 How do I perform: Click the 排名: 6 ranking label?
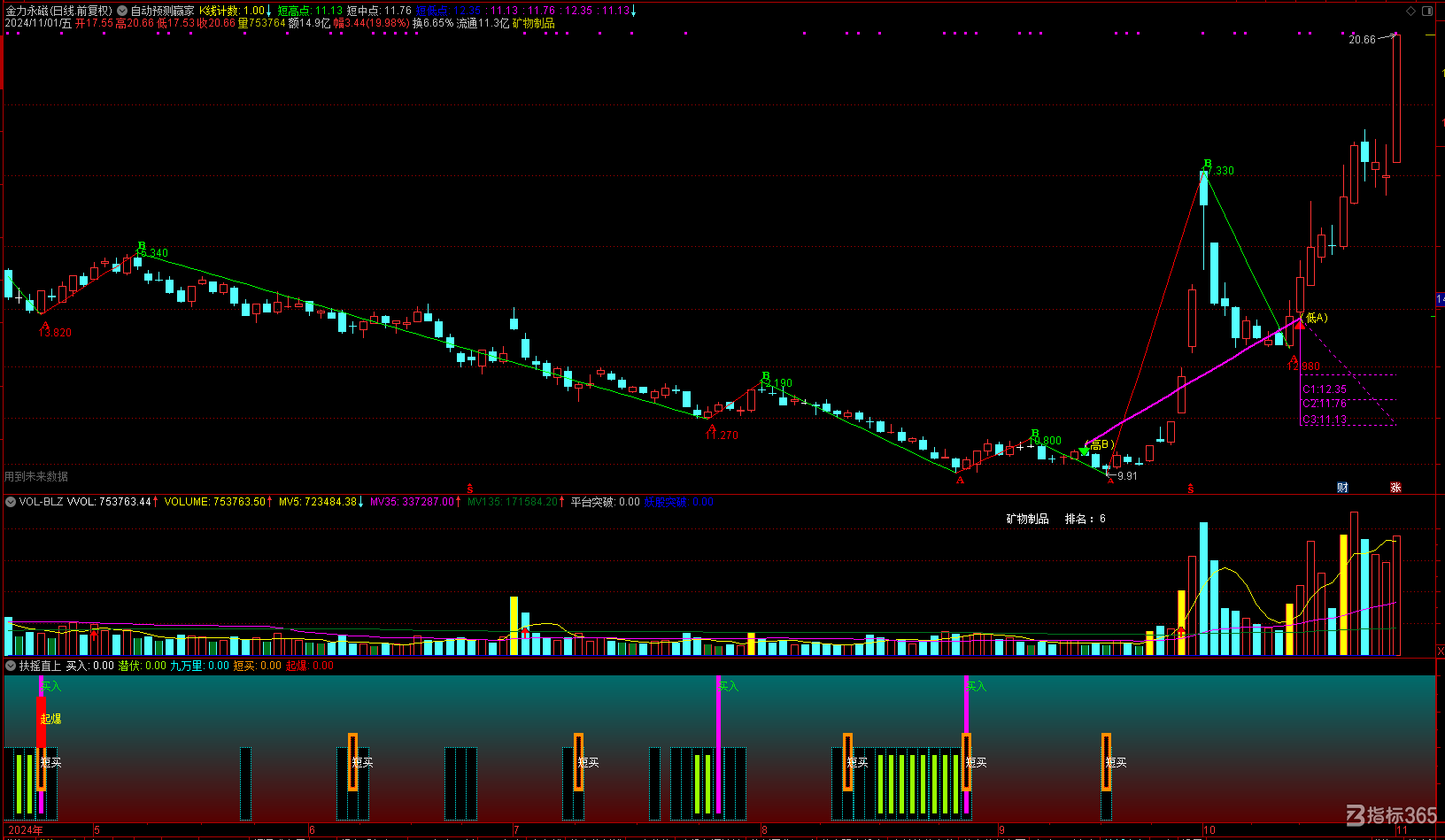[1086, 519]
